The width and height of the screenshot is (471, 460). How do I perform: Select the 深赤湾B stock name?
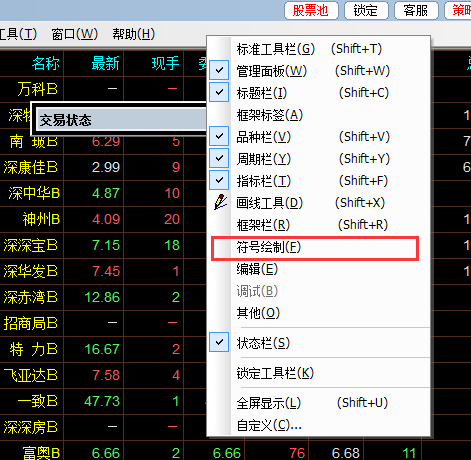coord(31,297)
